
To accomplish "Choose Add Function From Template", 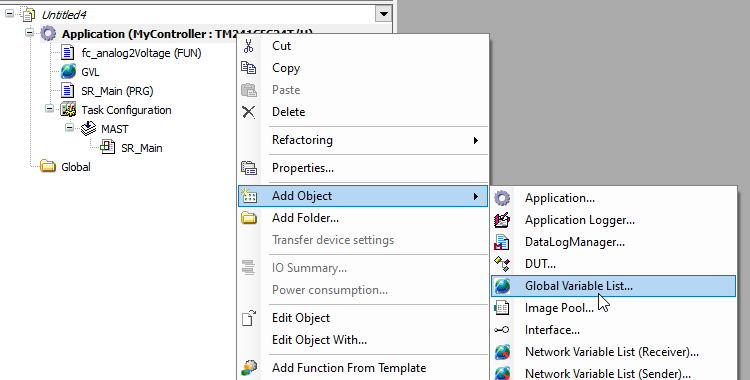I will tap(363, 368).
